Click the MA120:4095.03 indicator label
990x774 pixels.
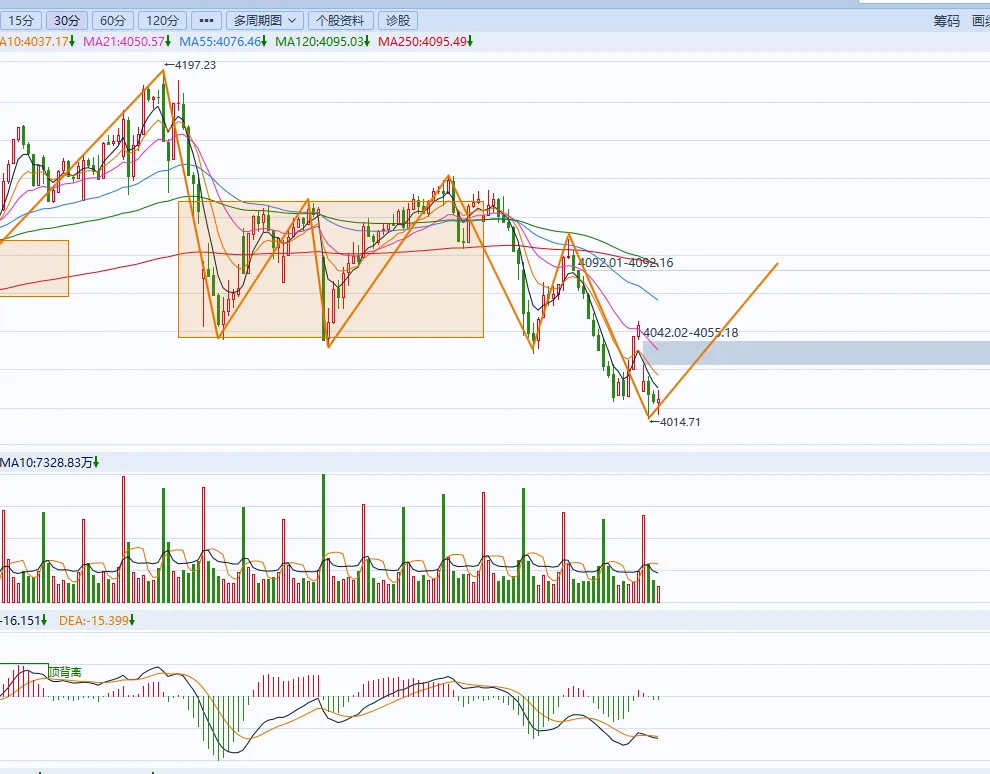click(x=323, y=42)
